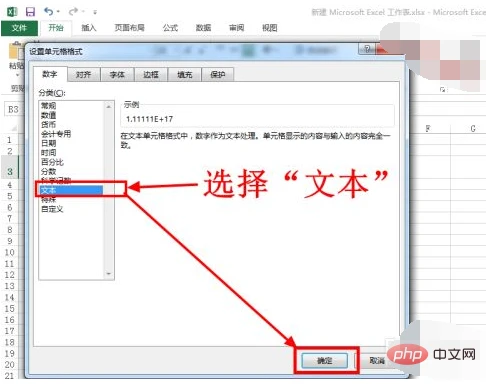This screenshot has width=486, height=387.
Task: Click the dialog help question mark button
Action: point(367,49)
